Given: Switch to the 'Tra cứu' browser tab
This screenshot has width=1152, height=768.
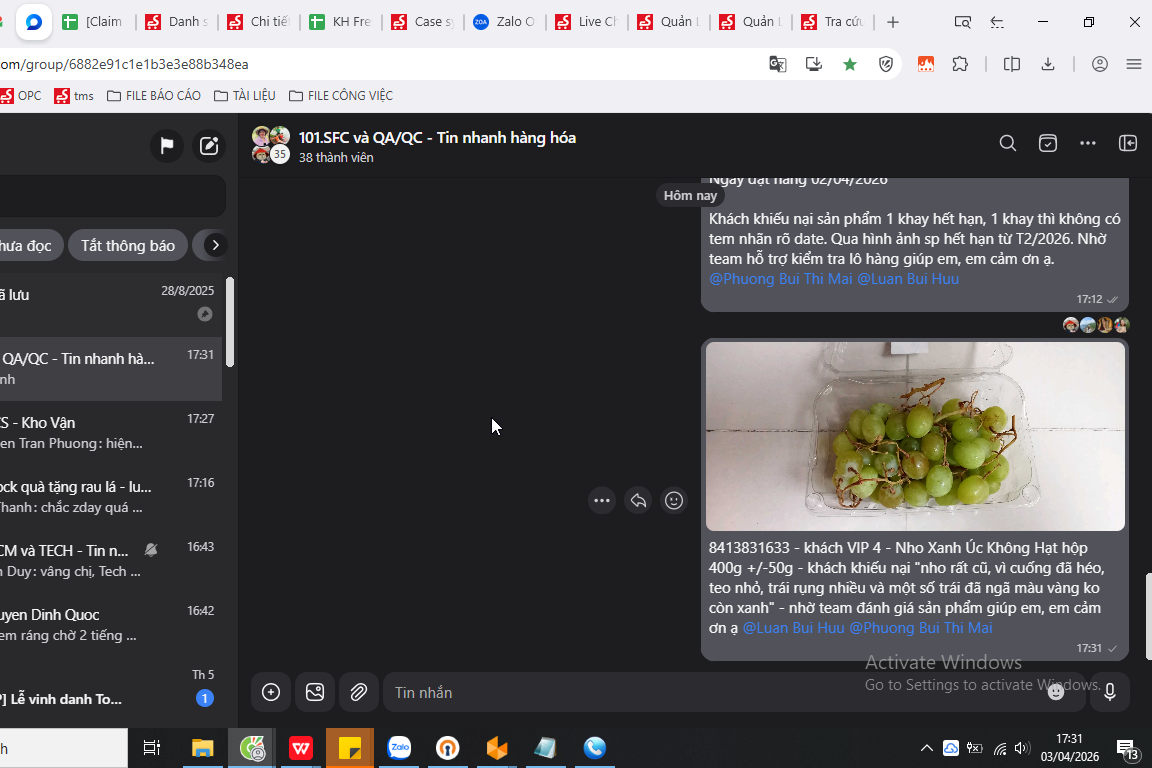Looking at the screenshot, I should point(832,22).
